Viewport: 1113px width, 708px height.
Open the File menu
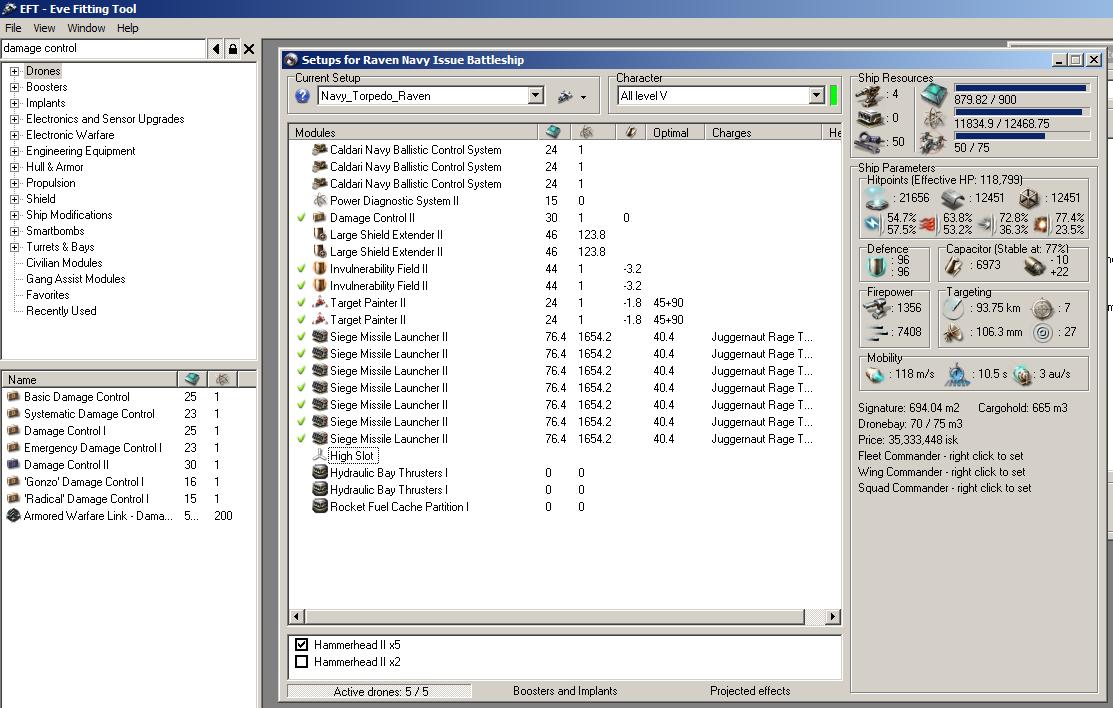coord(13,28)
